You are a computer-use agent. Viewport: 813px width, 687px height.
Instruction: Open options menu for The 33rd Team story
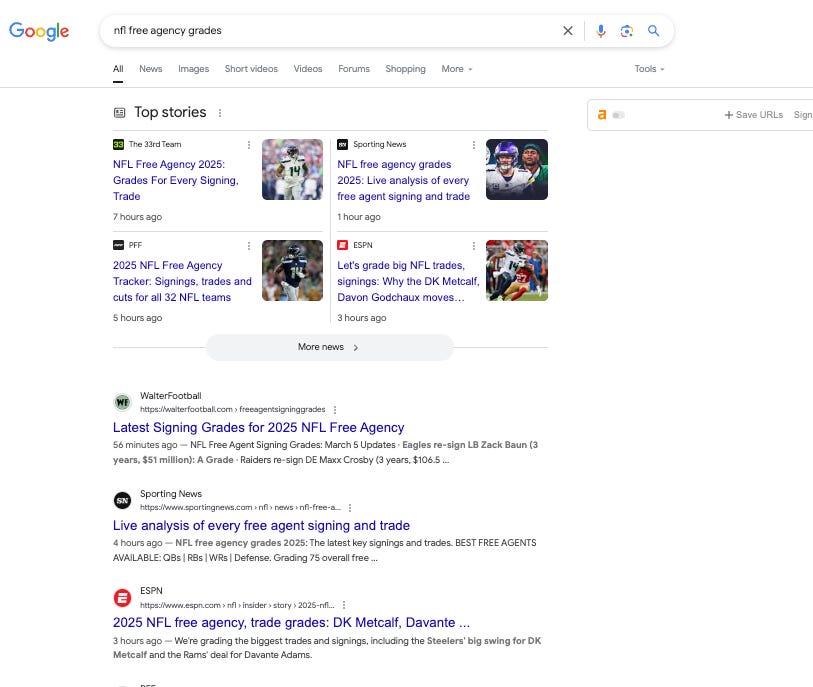pyautogui.click(x=249, y=145)
